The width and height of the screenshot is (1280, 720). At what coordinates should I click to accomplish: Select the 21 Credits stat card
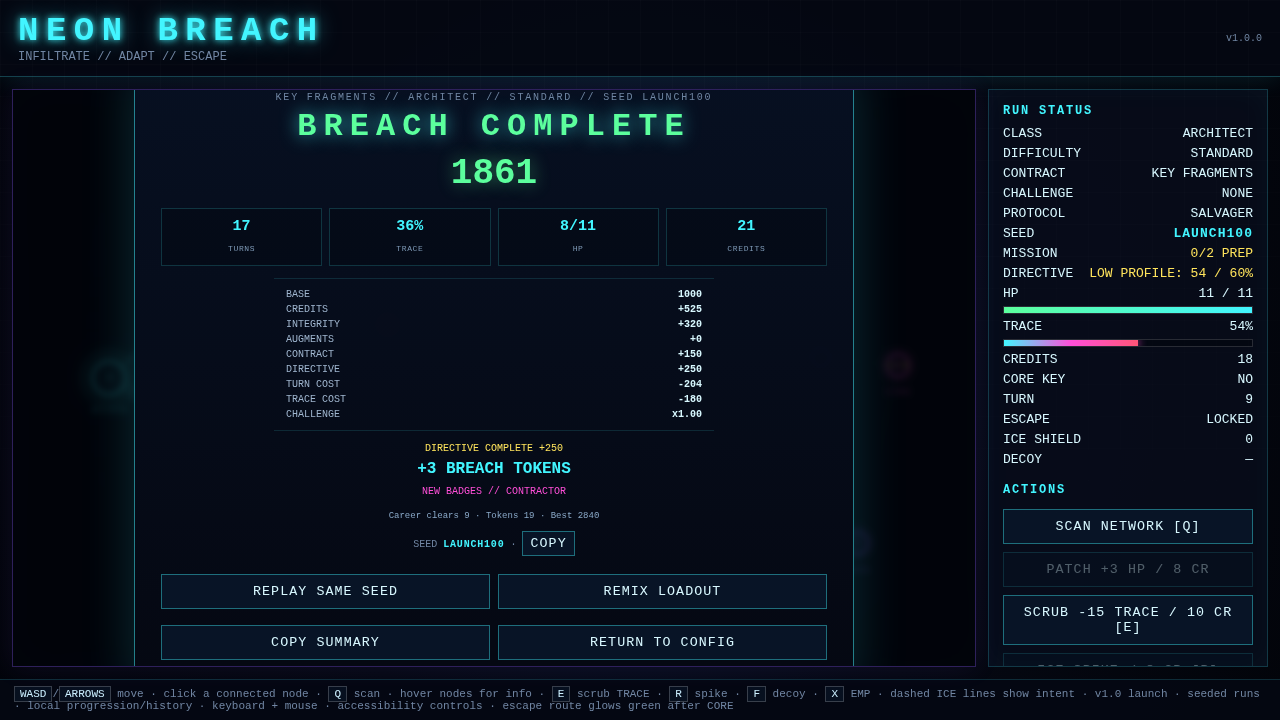tap(746, 237)
